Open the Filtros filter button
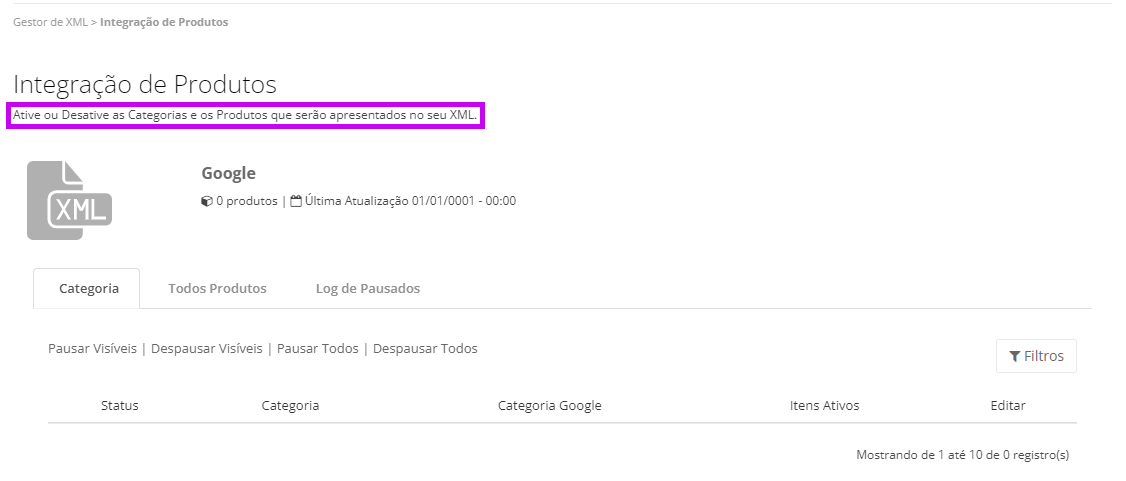 point(1036,356)
